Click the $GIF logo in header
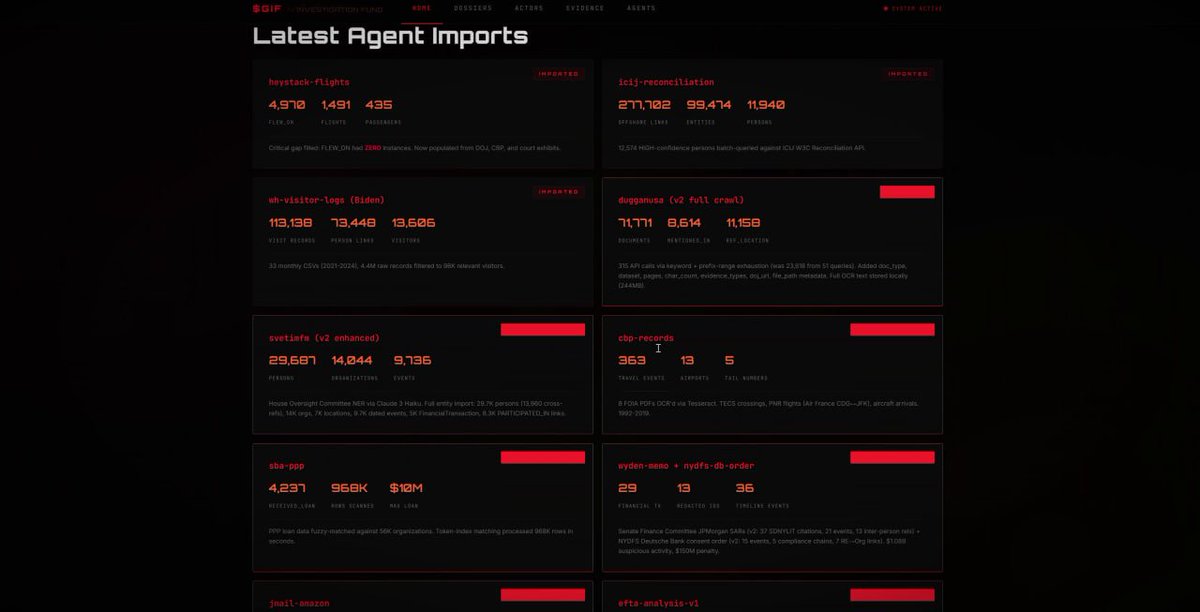Viewport: 1200px width, 612px height. (x=265, y=8)
